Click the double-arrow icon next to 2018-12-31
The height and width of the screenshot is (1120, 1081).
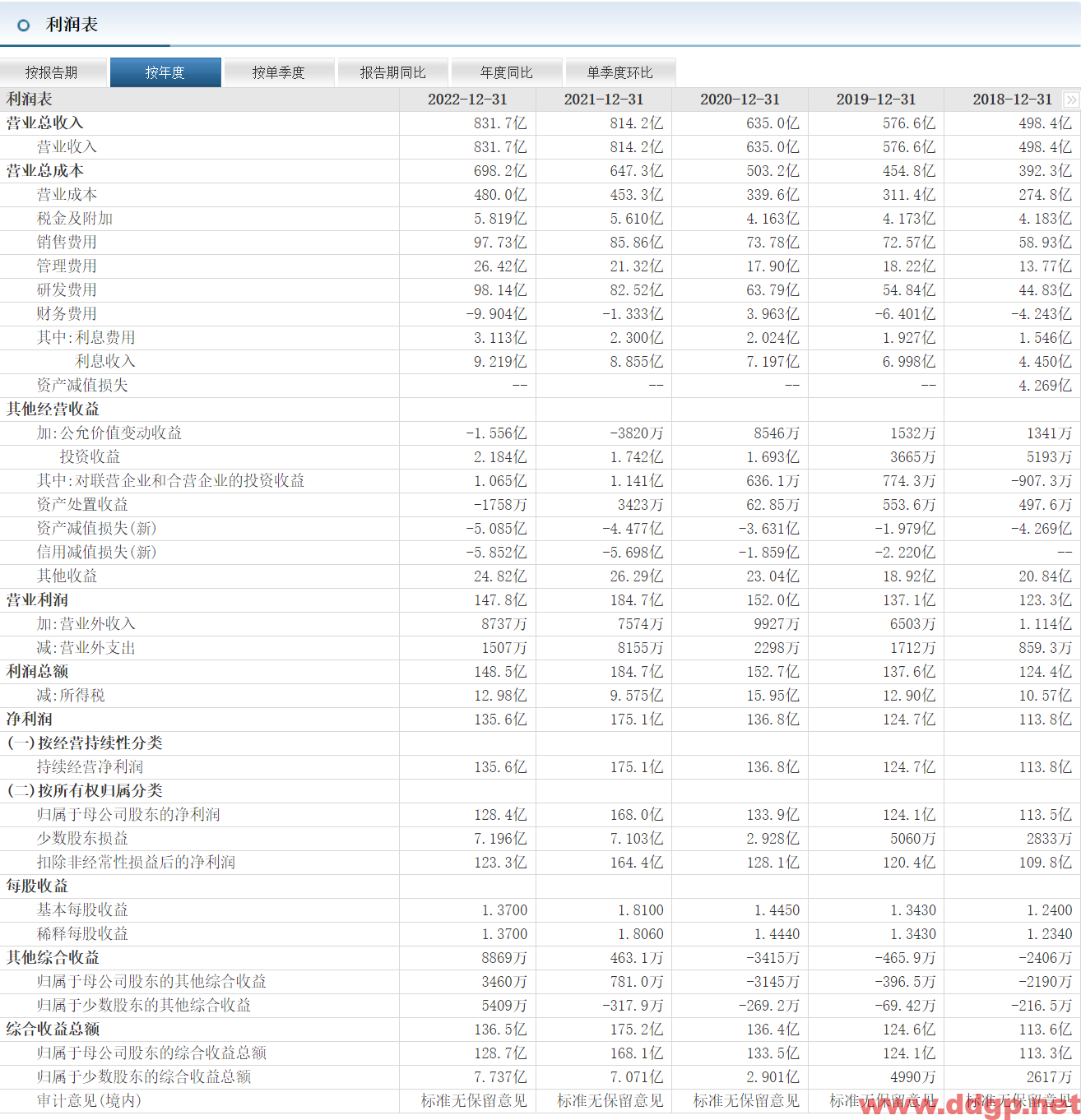[x=1070, y=100]
